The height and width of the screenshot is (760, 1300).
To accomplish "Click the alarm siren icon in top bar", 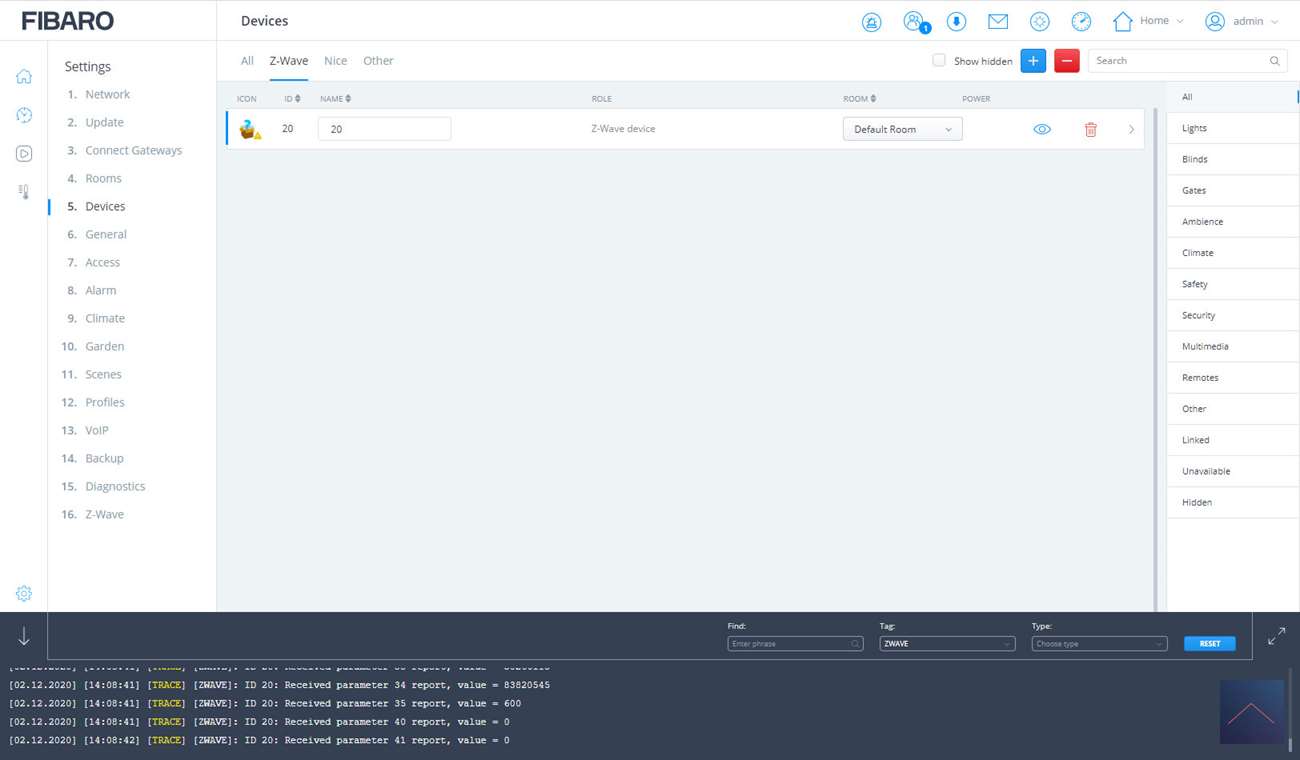I will (871, 22).
